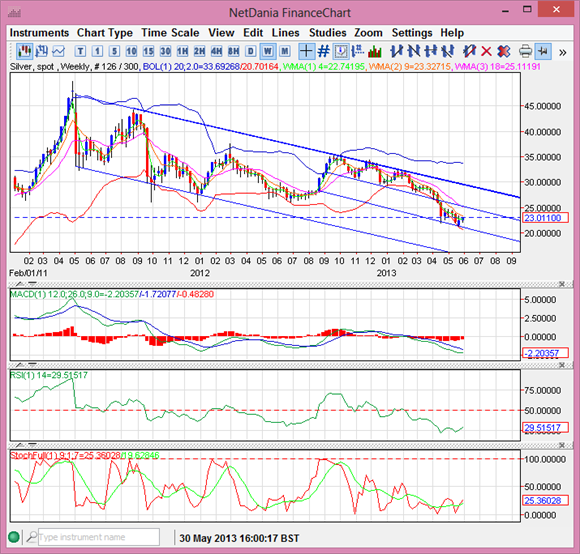Screen dimensions: 580x554
Task: Switch to OHLC bar chart icon
Action: (x=41, y=51)
